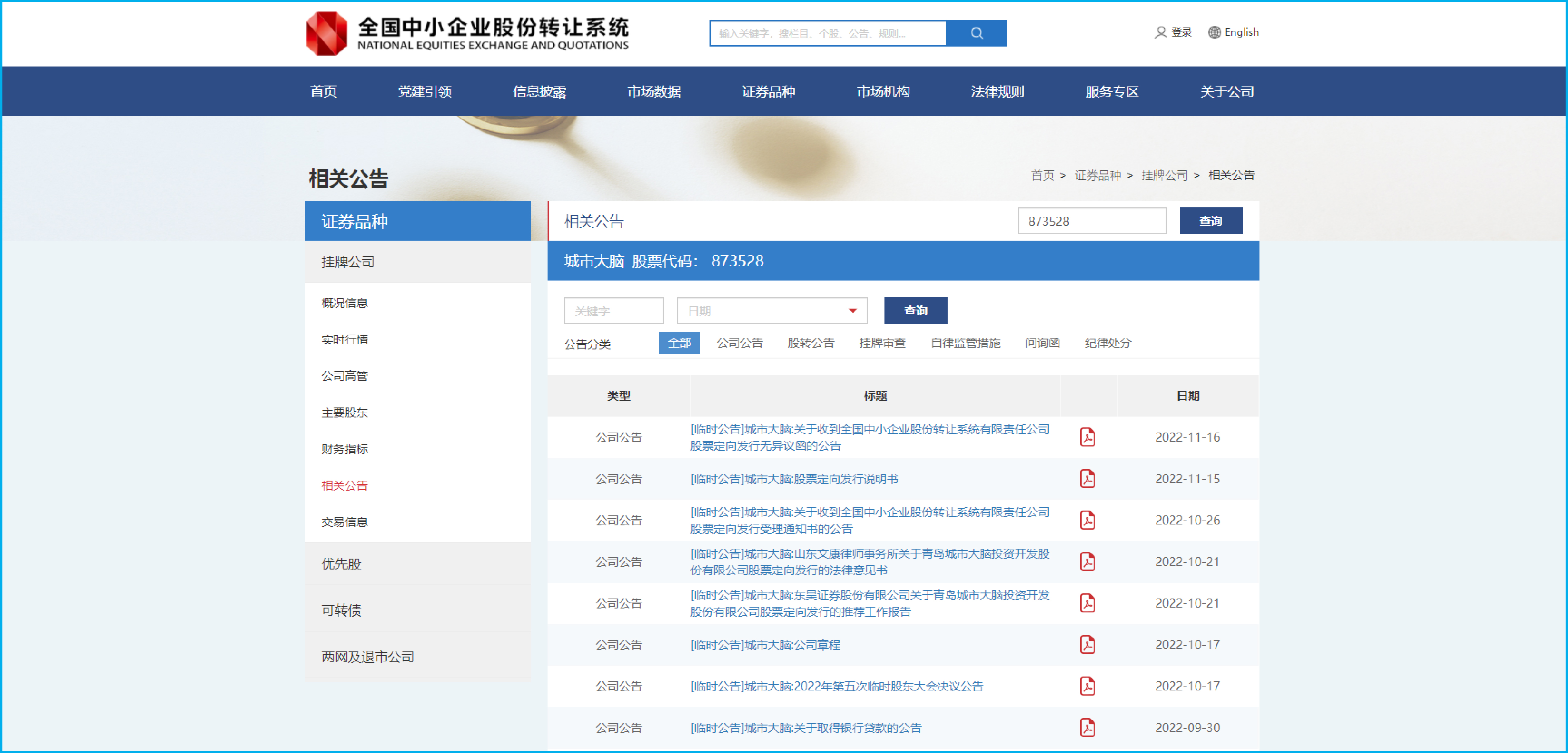Click the 登录 user icon
The image size is (1568, 753).
coord(1160,32)
